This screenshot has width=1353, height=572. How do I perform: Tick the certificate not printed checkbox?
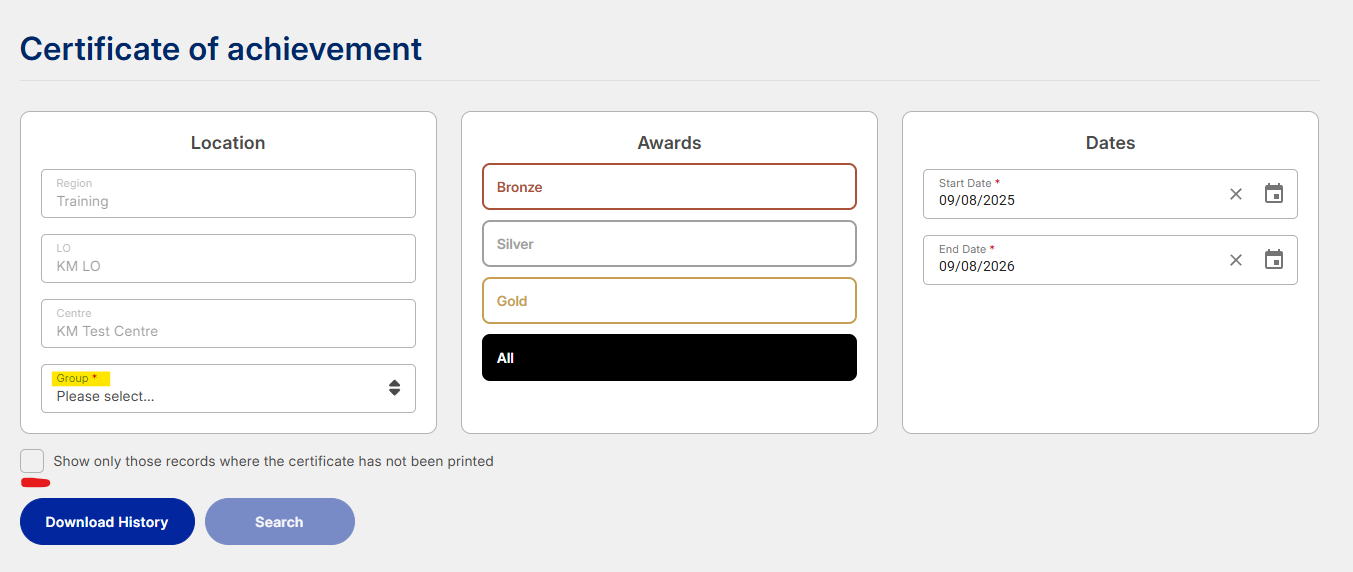pos(32,461)
